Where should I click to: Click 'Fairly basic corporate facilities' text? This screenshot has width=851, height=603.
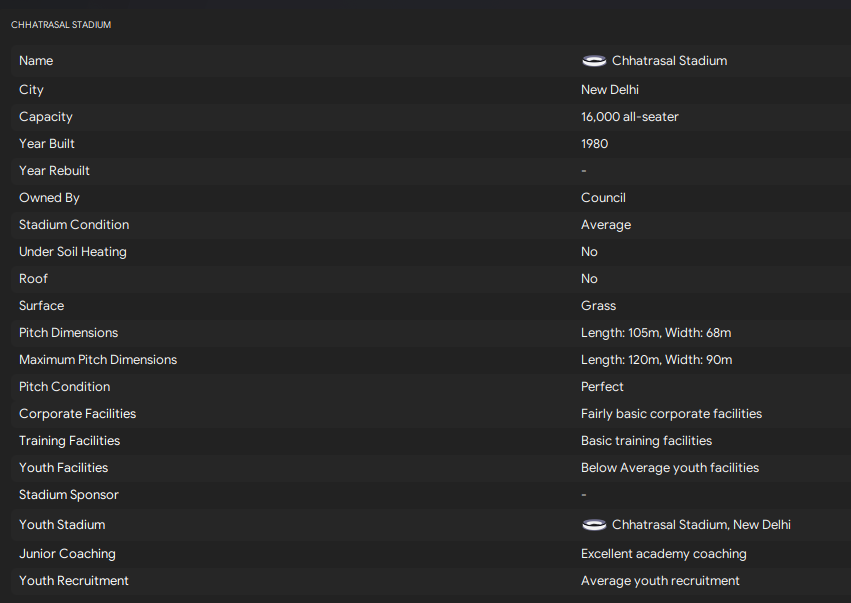[x=671, y=414]
